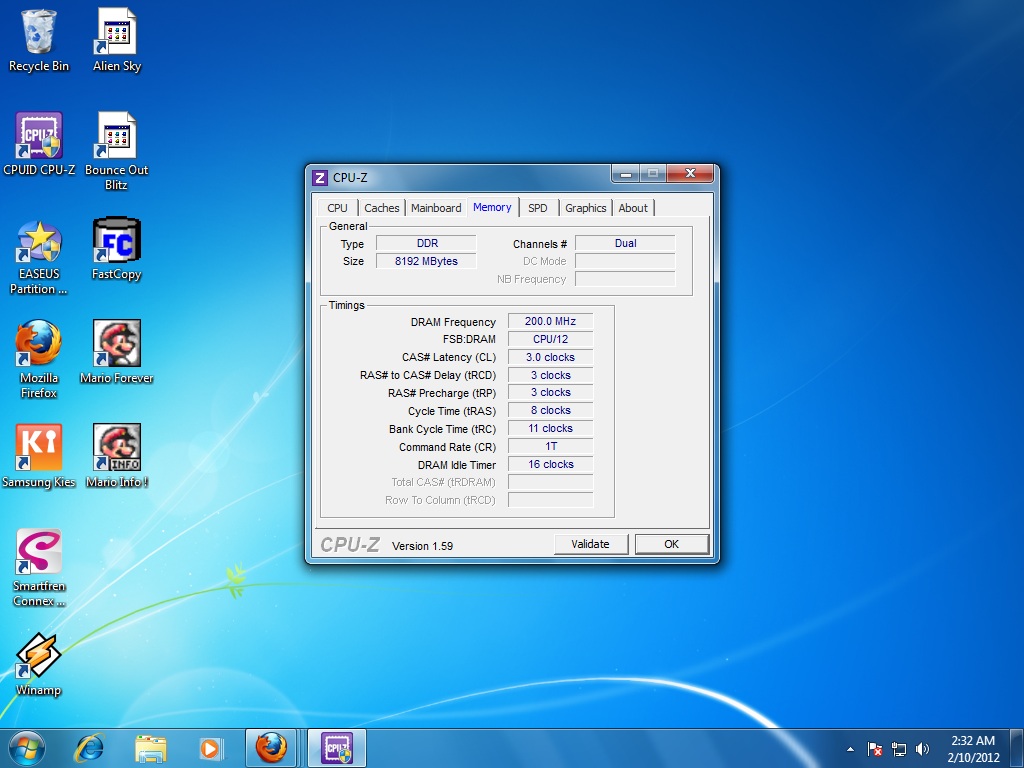
Task: Switch to the SPD tab
Action: pyautogui.click(x=538, y=208)
